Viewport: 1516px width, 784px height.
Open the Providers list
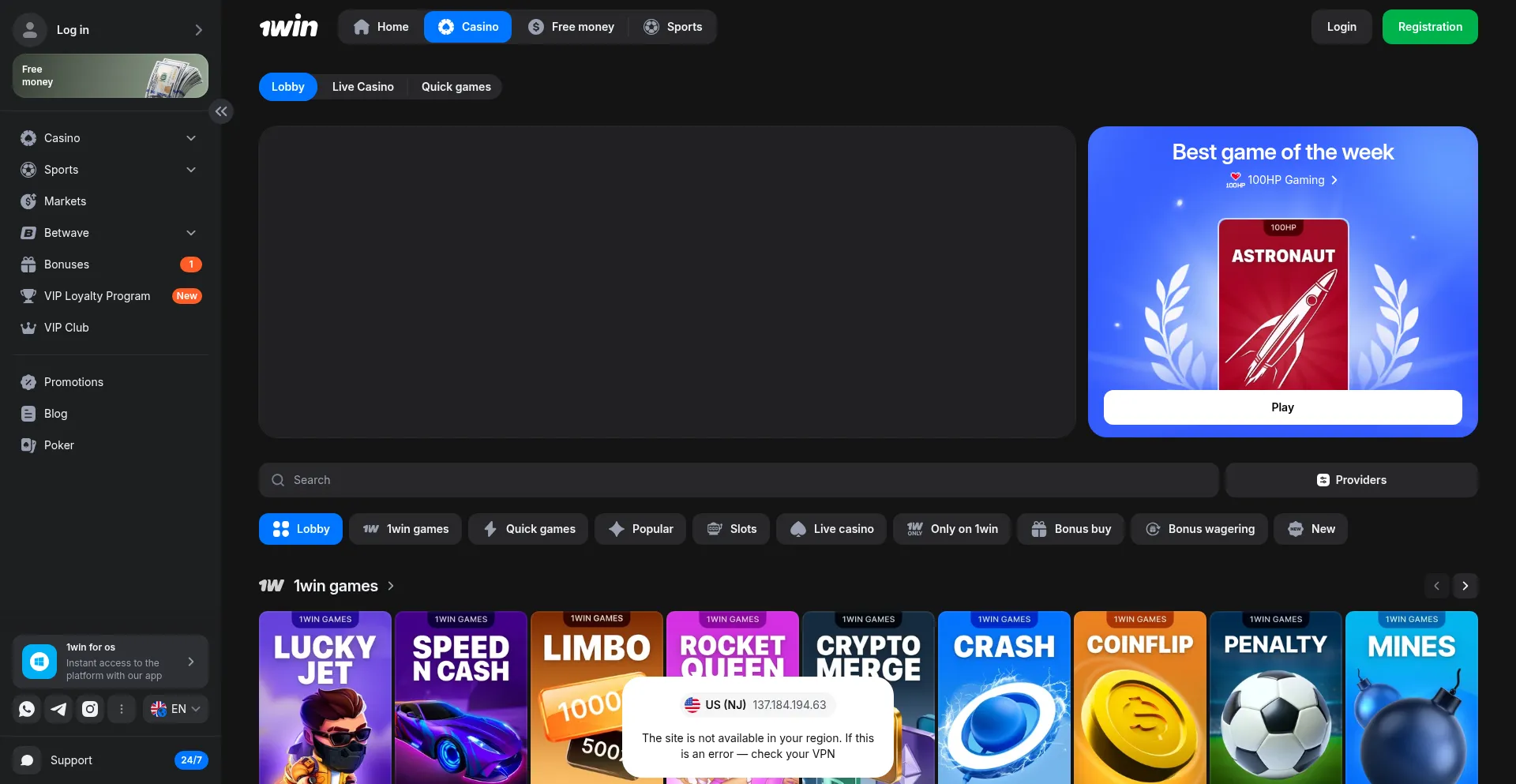tap(1352, 480)
